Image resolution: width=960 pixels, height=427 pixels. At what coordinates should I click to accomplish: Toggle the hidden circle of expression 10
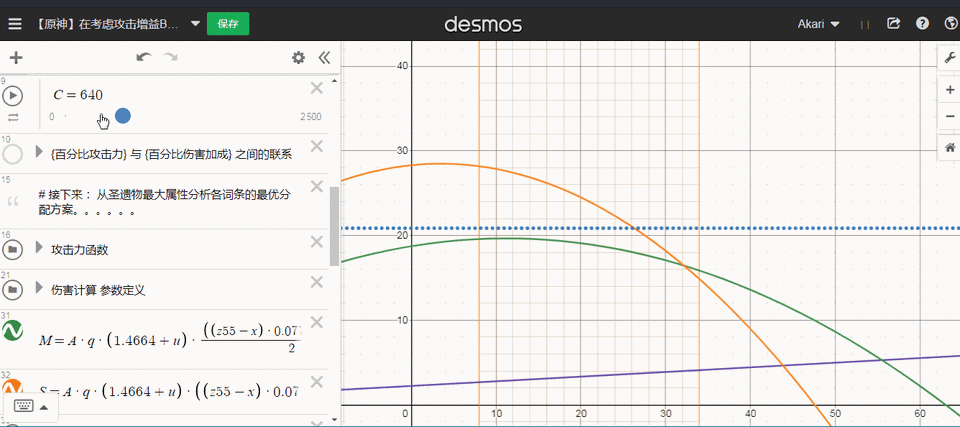tap(12, 154)
